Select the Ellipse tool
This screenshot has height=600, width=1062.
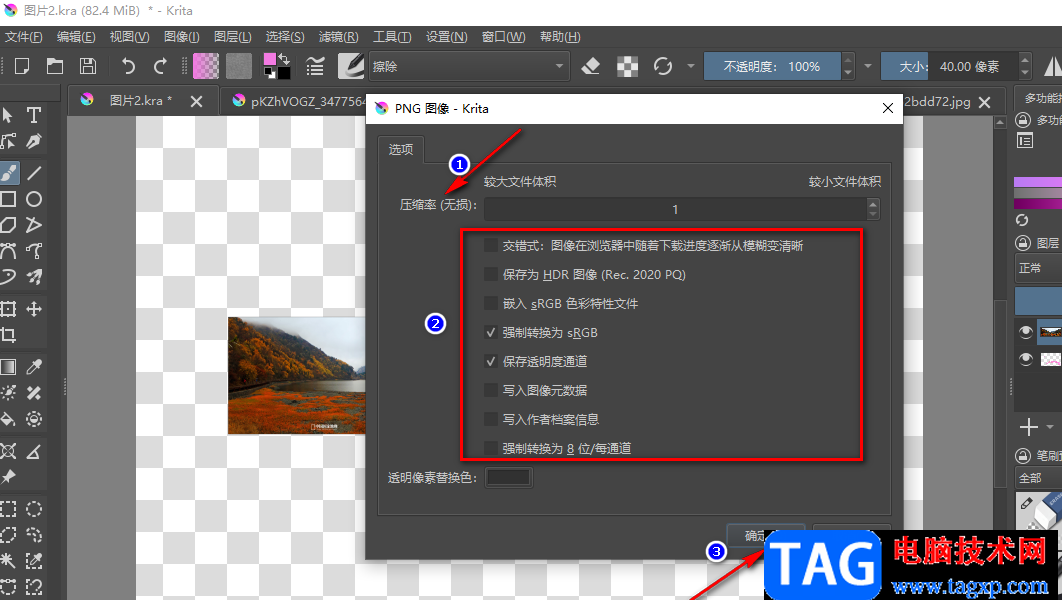[33, 199]
